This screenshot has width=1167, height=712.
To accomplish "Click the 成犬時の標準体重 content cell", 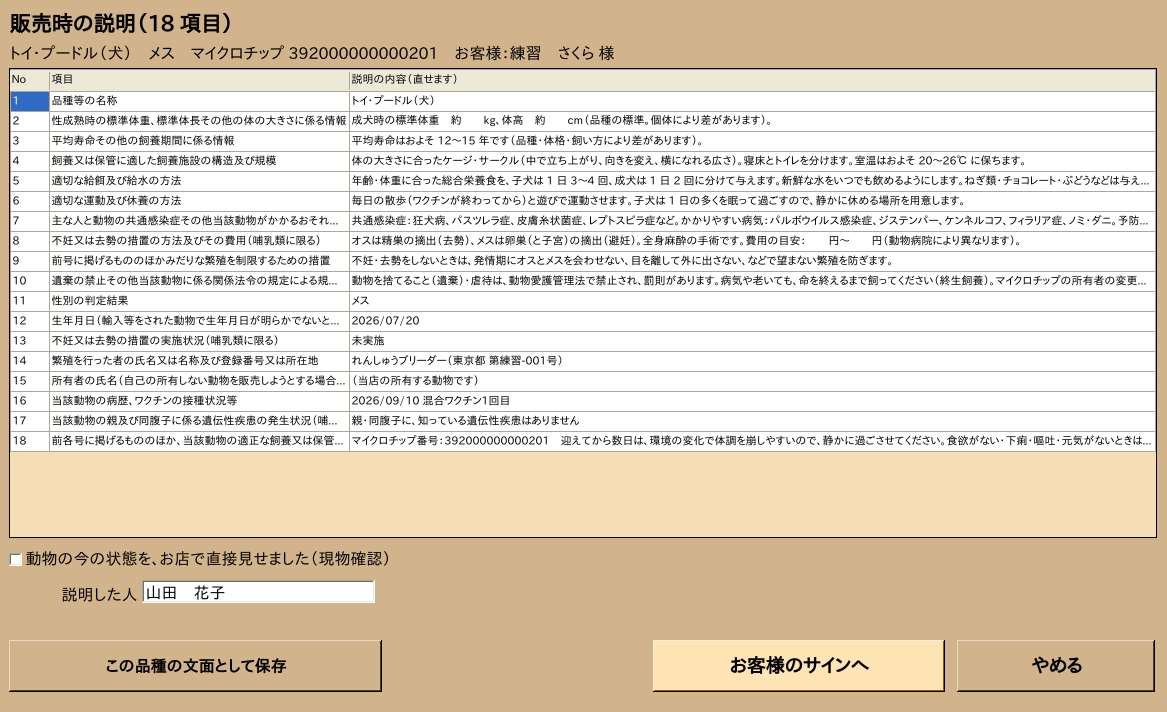I will pyautogui.click(x=752, y=121).
